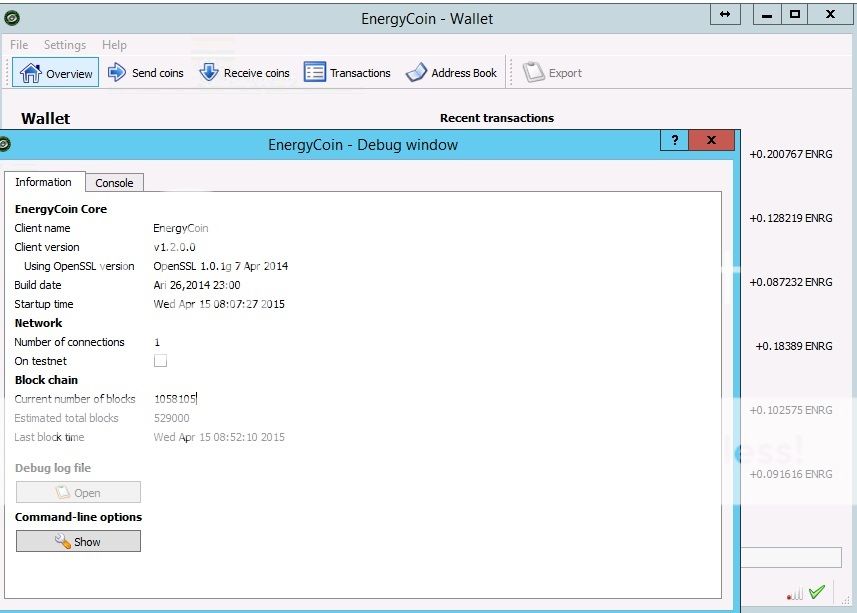Viewport: 857px width, 613px height.
Task: Click the Wallet heading
Action: 45,119
